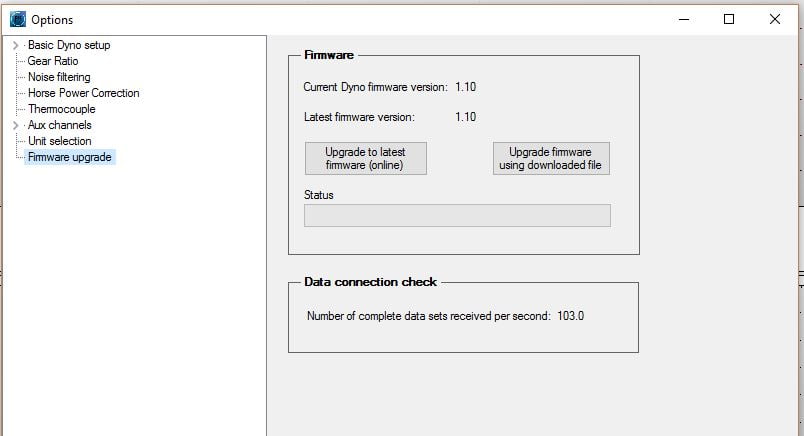Click the Firmware group box title
Screen dimensions: 804x436
coord(329,55)
